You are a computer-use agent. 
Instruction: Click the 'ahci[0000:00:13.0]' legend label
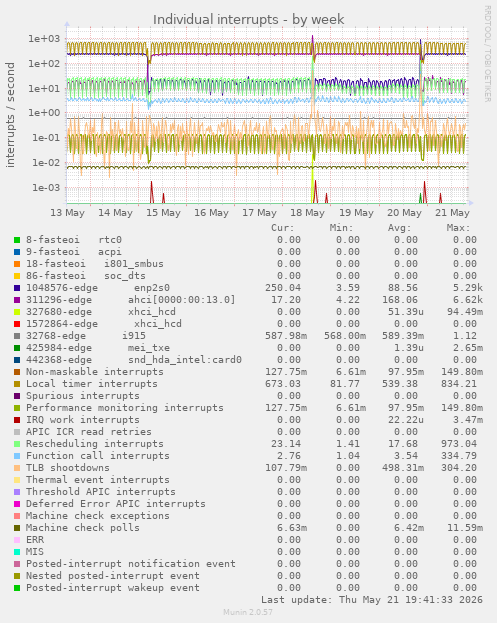182,300
